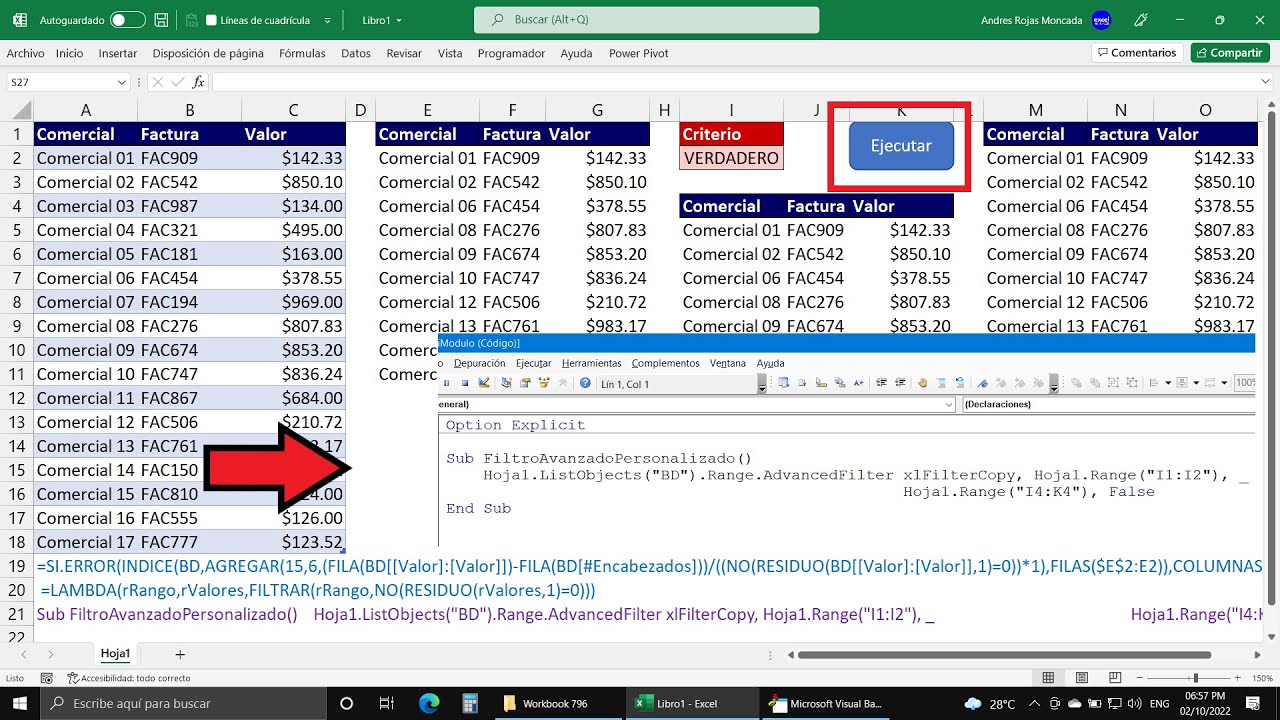Open the VBA Properties Window icon
The height and width of the screenshot is (720, 1280).
click(x=525, y=384)
